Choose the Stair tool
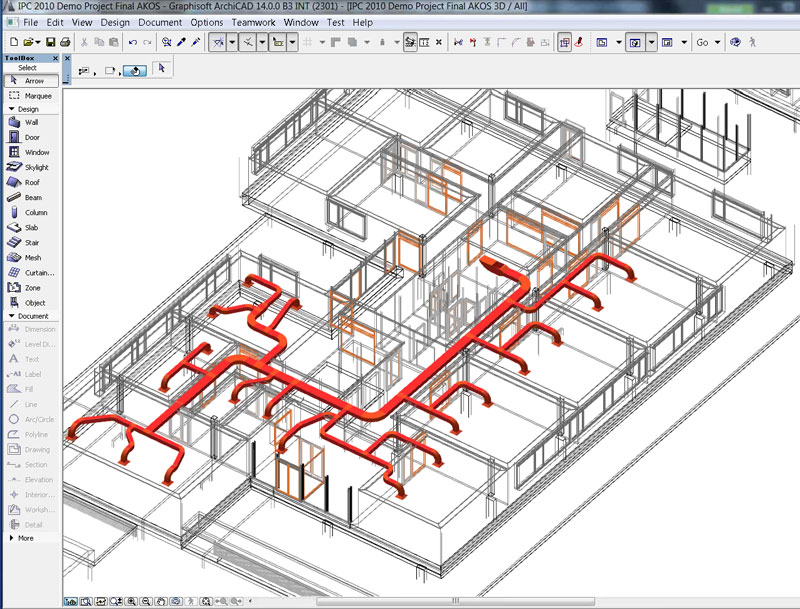 click(x=31, y=242)
